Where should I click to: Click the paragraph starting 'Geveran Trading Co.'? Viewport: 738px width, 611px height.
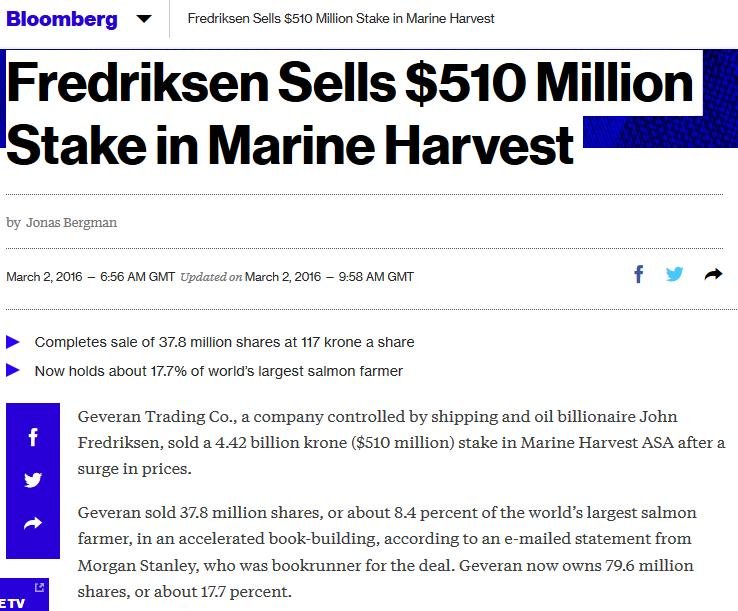click(400, 441)
